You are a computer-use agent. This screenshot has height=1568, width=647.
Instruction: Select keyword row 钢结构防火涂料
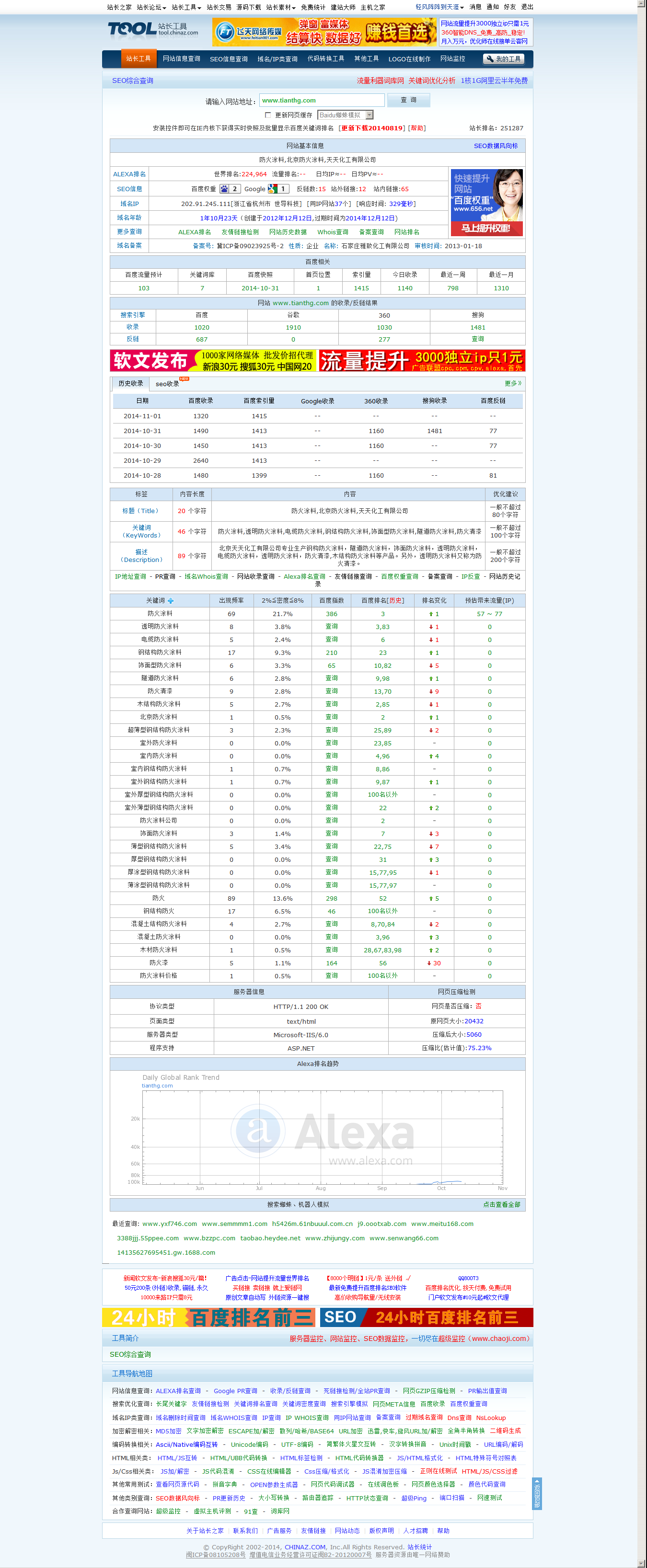tap(317, 652)
